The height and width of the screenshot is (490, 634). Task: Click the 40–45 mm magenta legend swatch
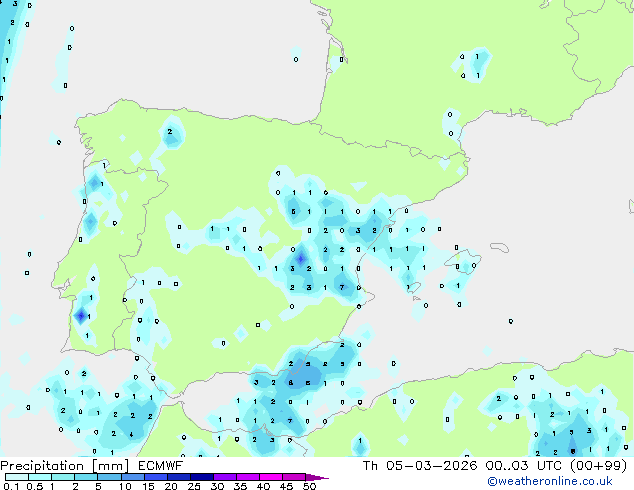(x=271, y=477)
